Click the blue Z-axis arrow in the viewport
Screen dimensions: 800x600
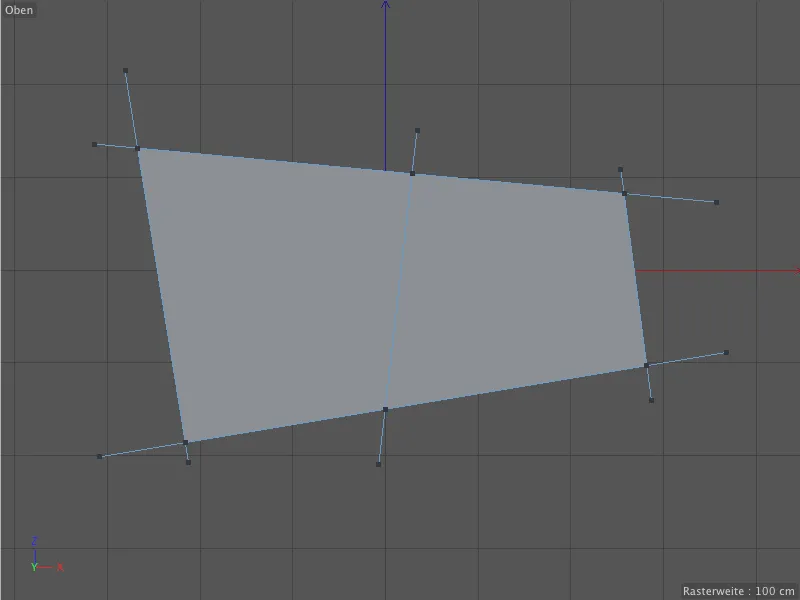click(x=383, y=60)
